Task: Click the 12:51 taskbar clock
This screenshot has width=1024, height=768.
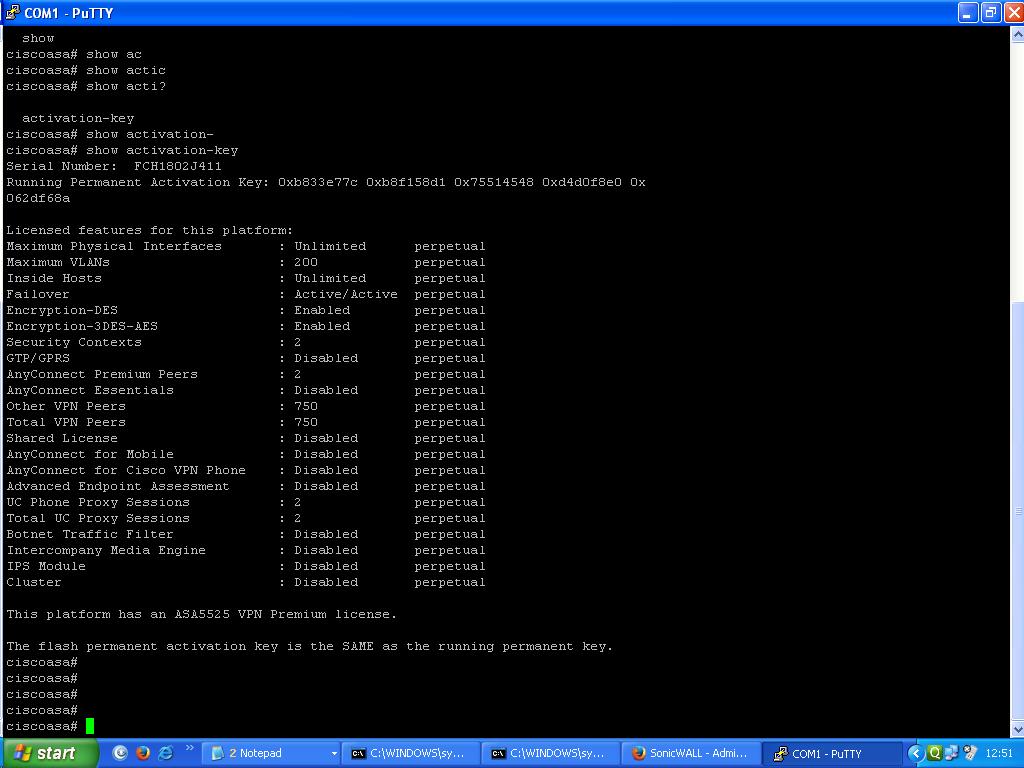Action: (x=999, y=754)
